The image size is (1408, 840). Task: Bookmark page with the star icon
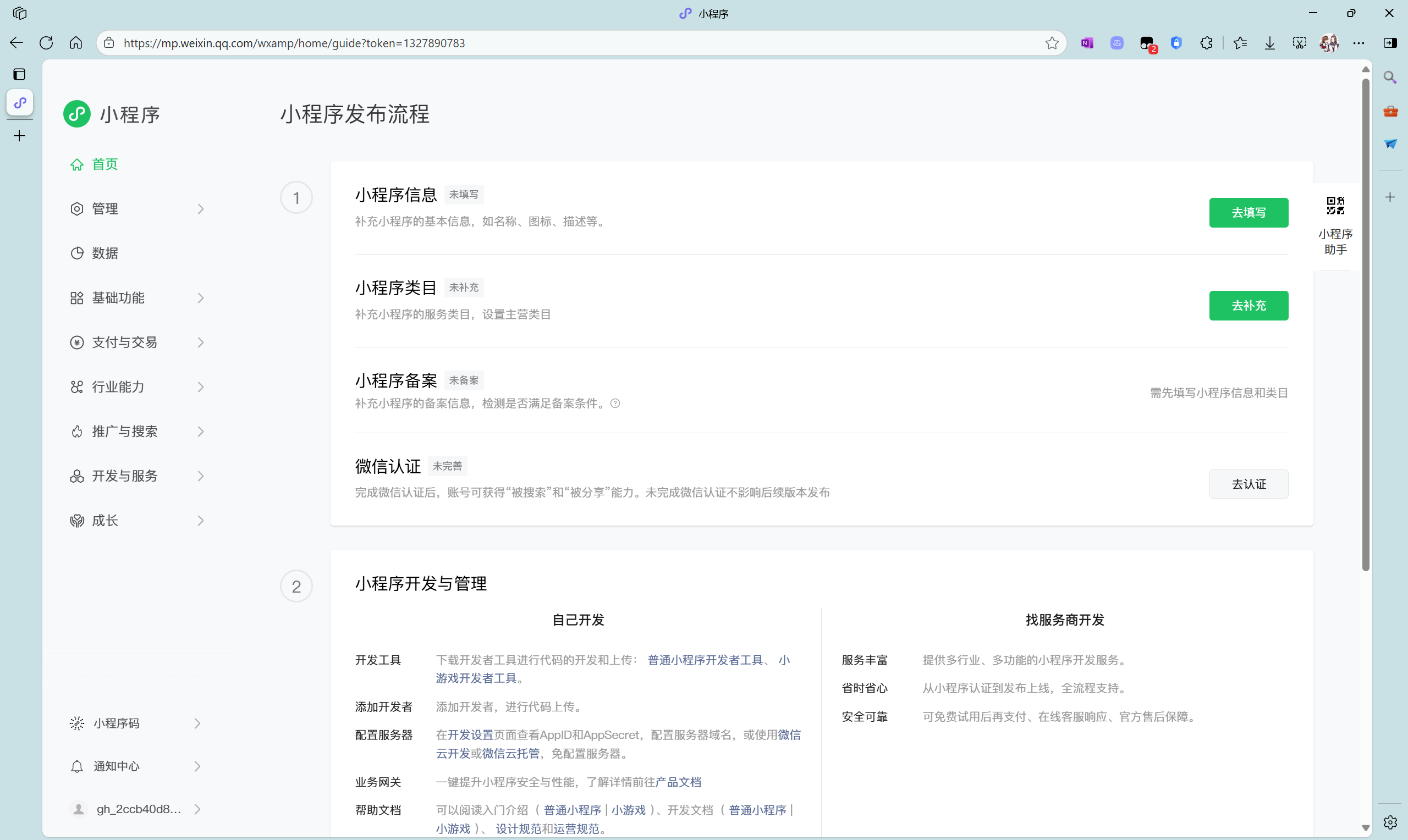[1052, 43]
